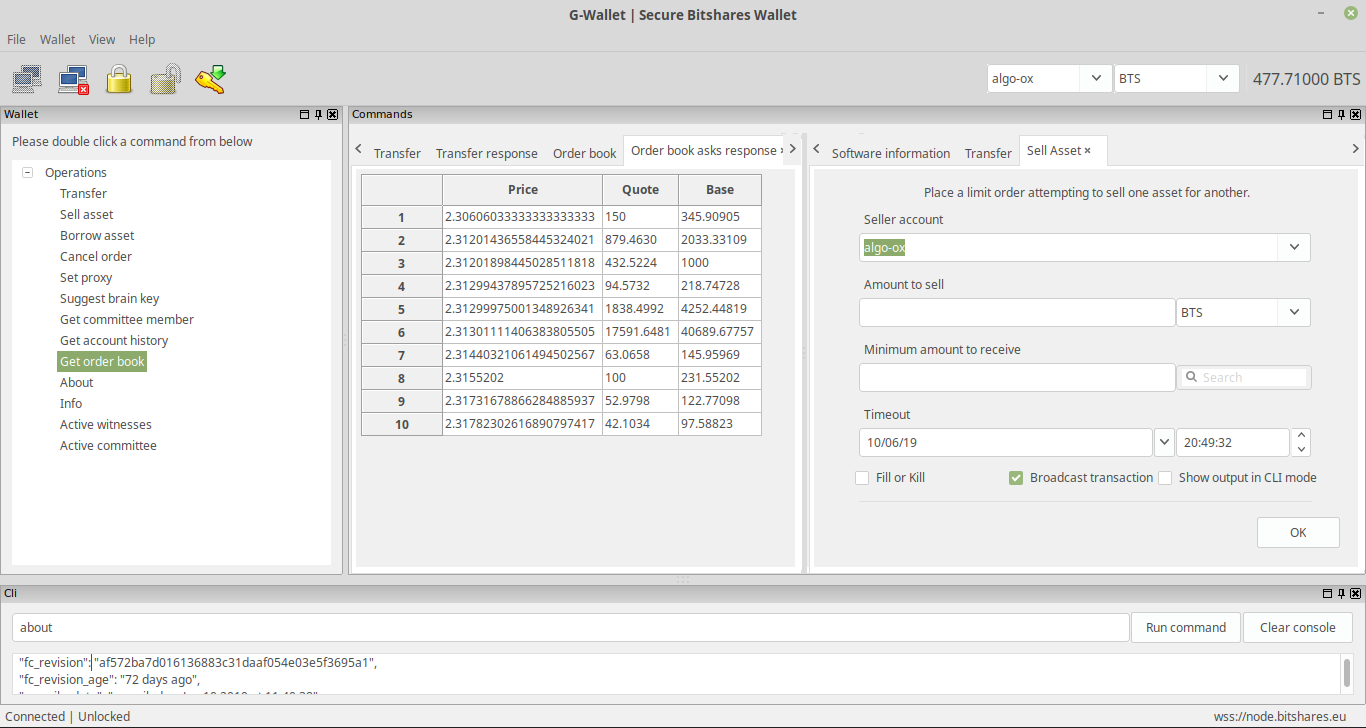Close the Sell Asset tab

(1088, 151)
